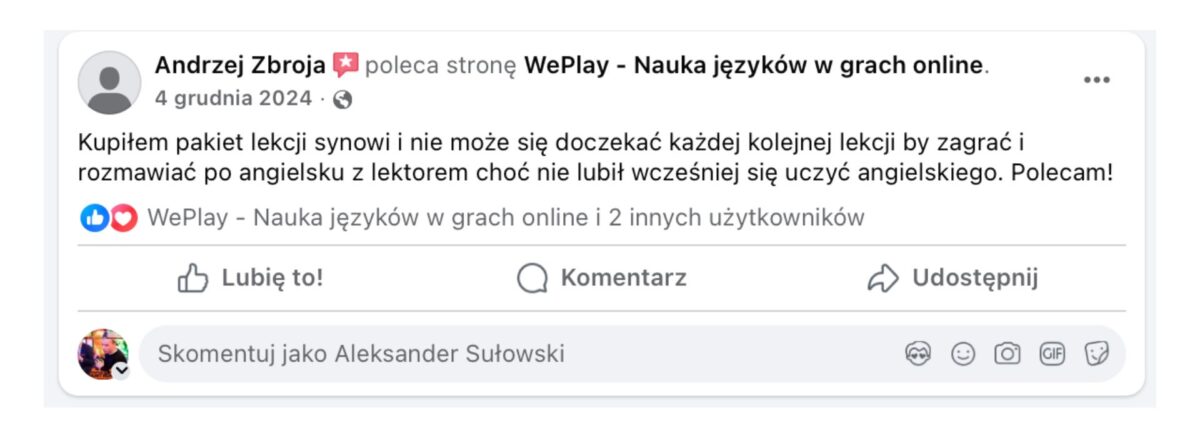Open WePlay - Nauka języków page link
Viewport: 1200px width, 438px height.
(x=753, y=66)
